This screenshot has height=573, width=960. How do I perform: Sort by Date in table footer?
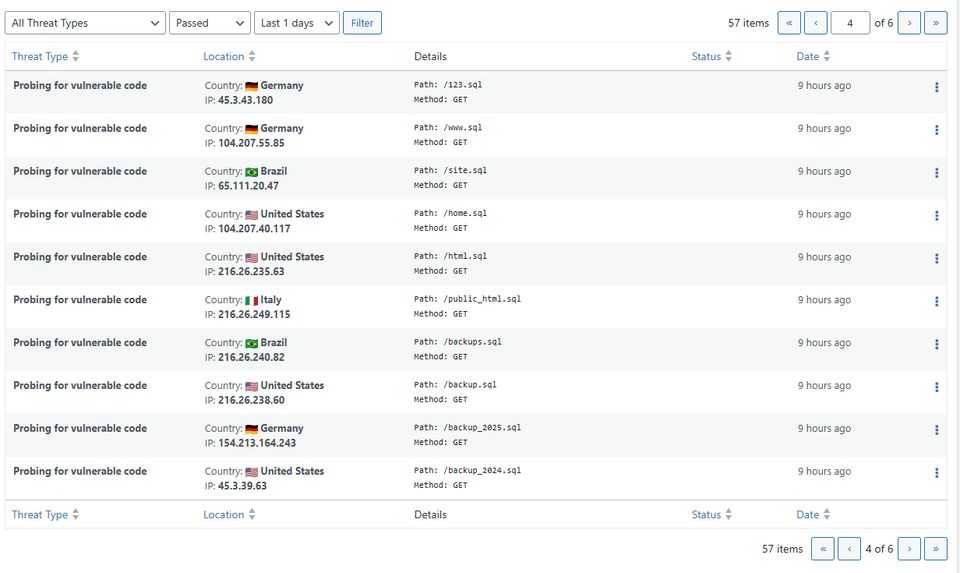(813, 515)
